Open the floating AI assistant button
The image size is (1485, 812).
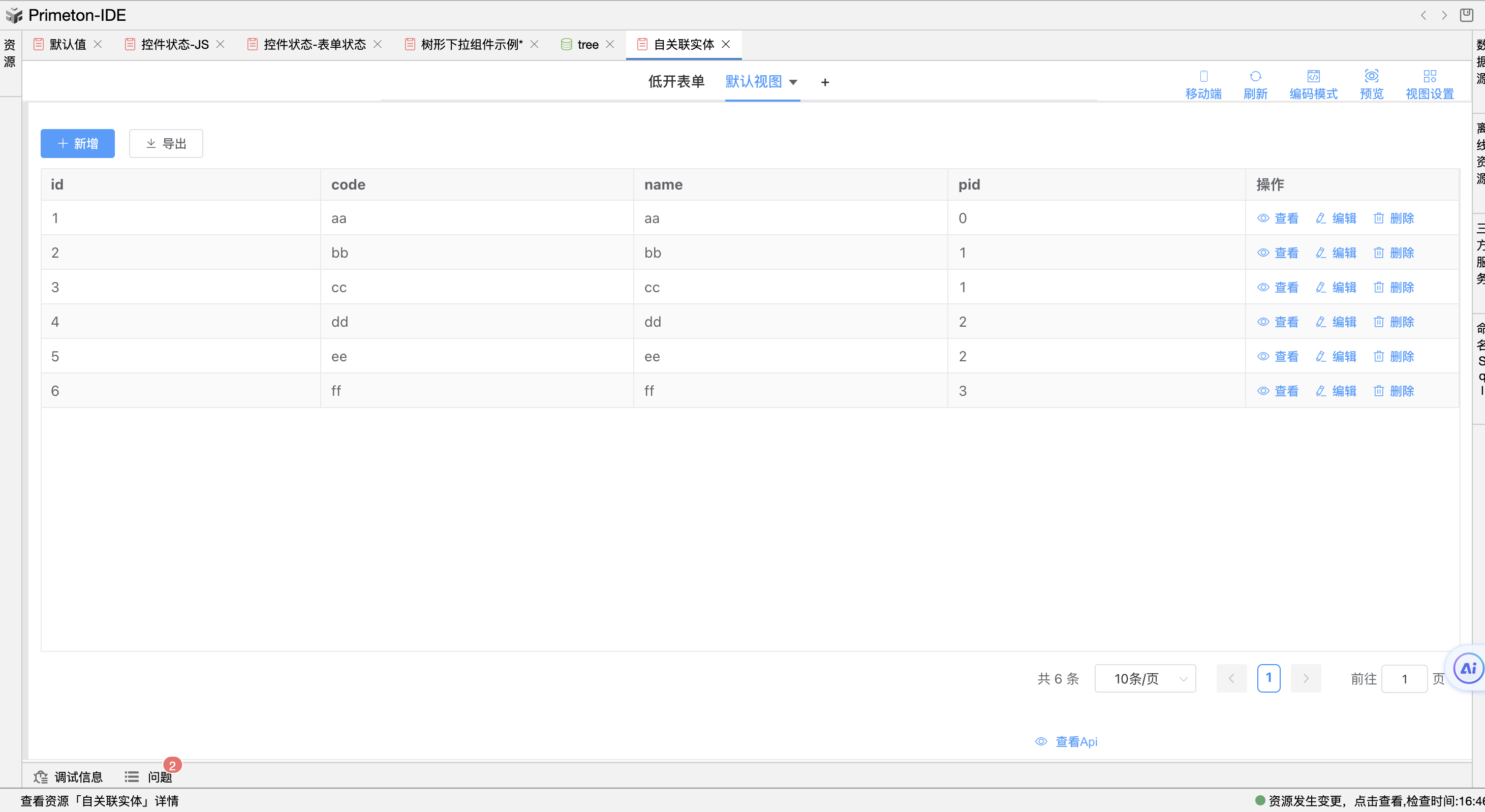(x=1468, y=669)
